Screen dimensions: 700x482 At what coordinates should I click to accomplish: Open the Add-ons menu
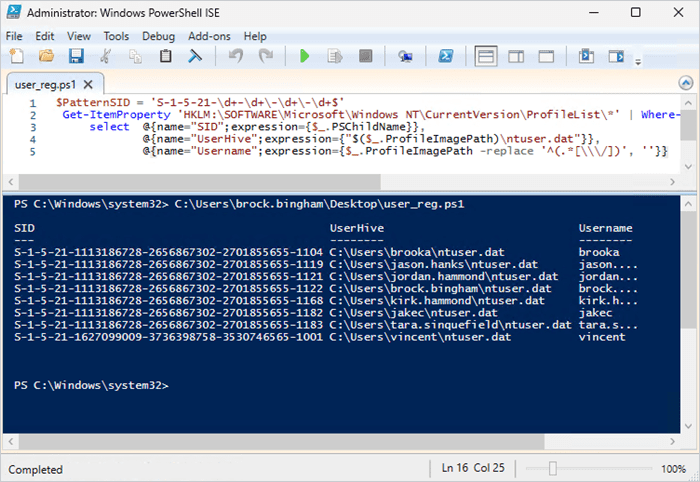(209, 36)
